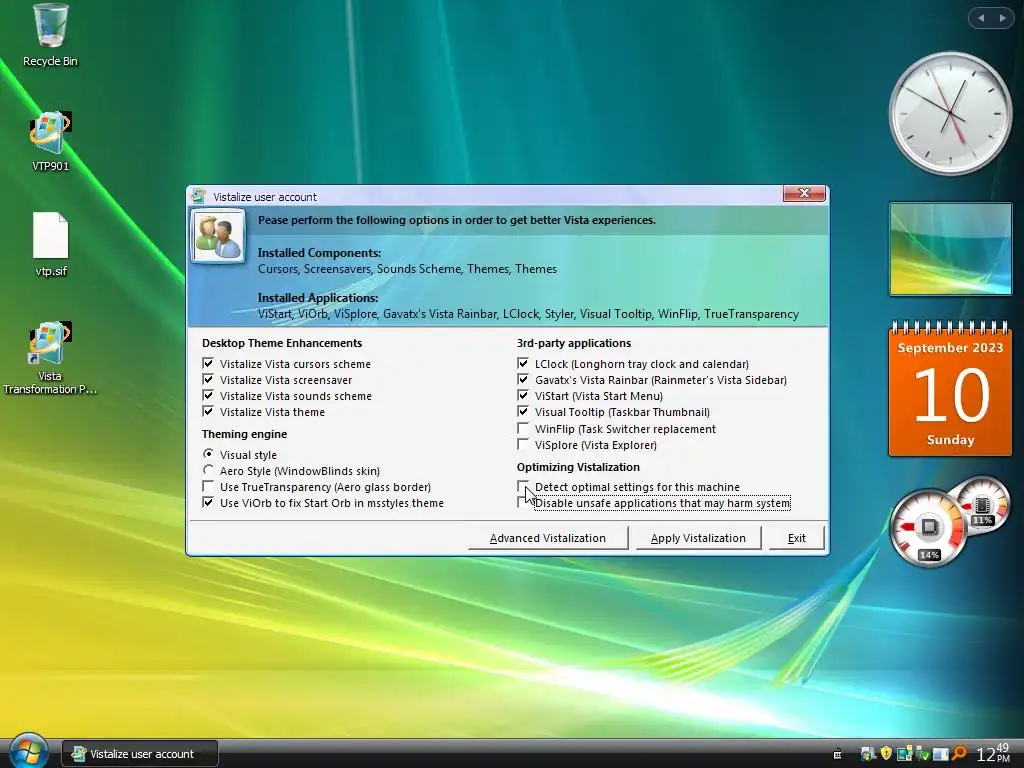Select the vtp.sif file icon
1024x768 pixels.
tap(50, 244)
